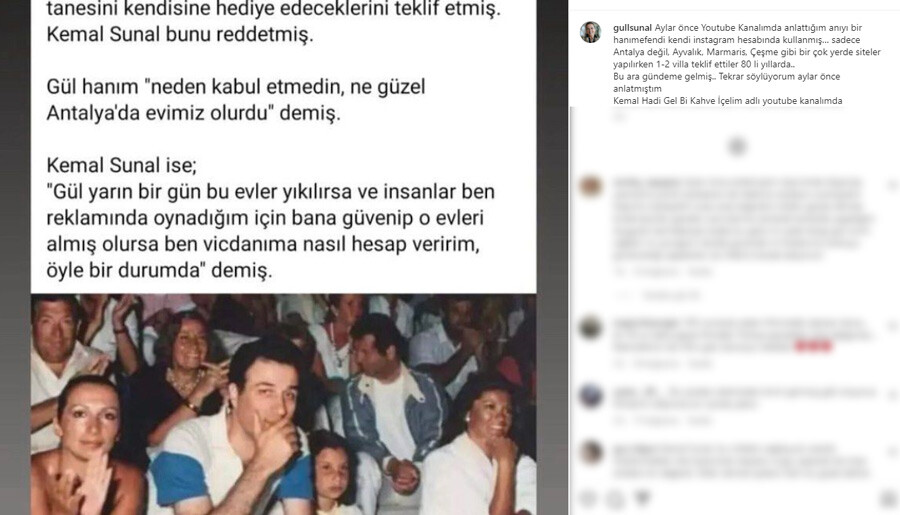Reply to the second comment
900x515 pixels.
(x=700, y=363)
